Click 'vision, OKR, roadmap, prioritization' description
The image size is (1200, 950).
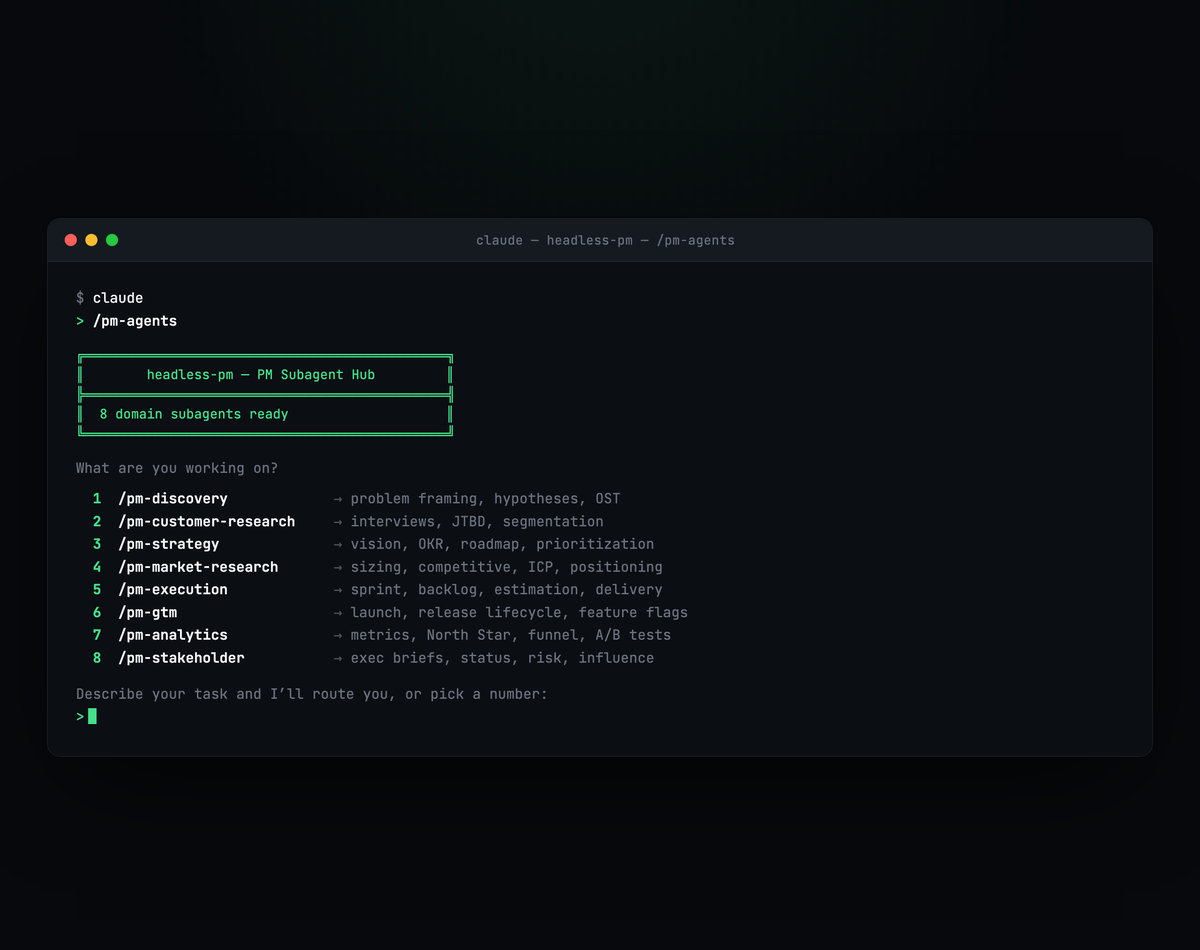502,544
